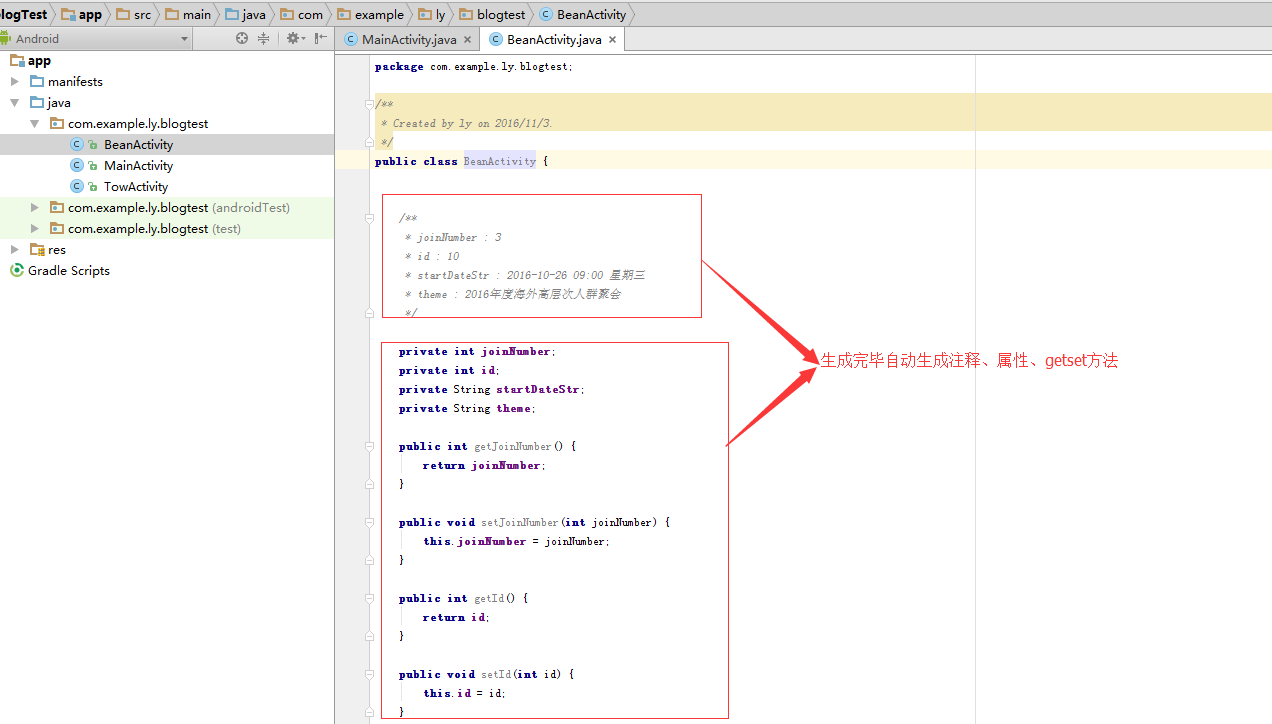Click the Gradle Scripts icon
1272x724 pixels.
coord(16,271)
